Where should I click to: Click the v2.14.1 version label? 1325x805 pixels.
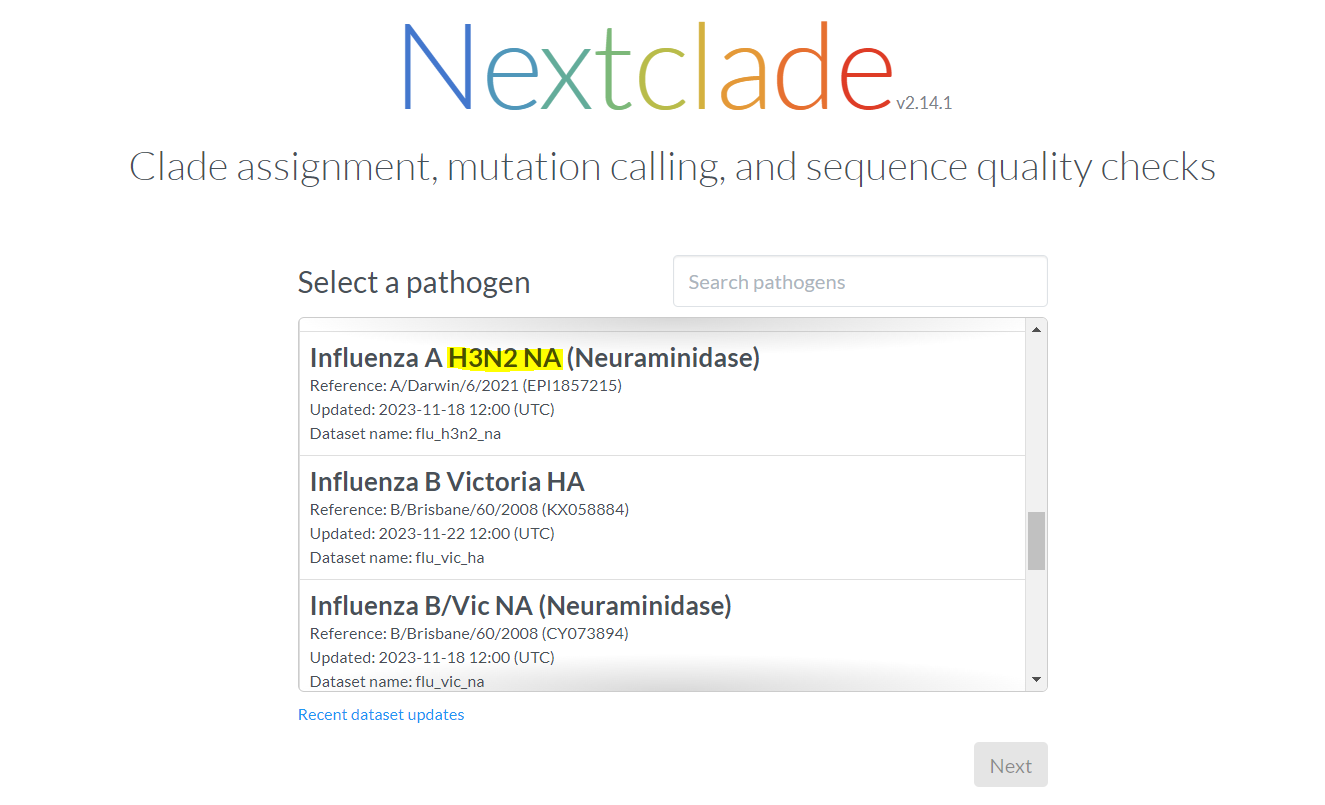(x=924, y=102)
